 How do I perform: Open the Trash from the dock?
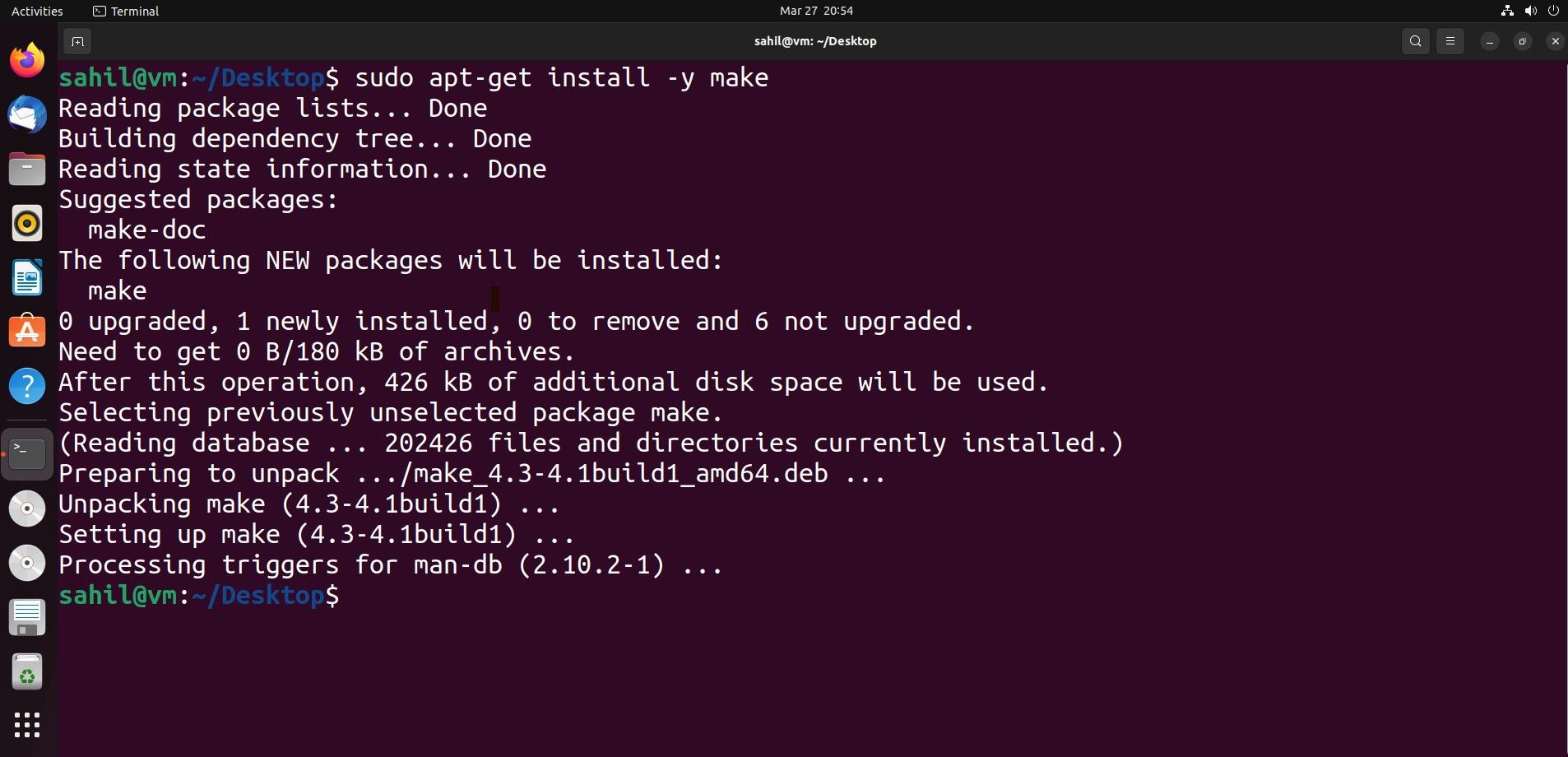coord(27,671)
